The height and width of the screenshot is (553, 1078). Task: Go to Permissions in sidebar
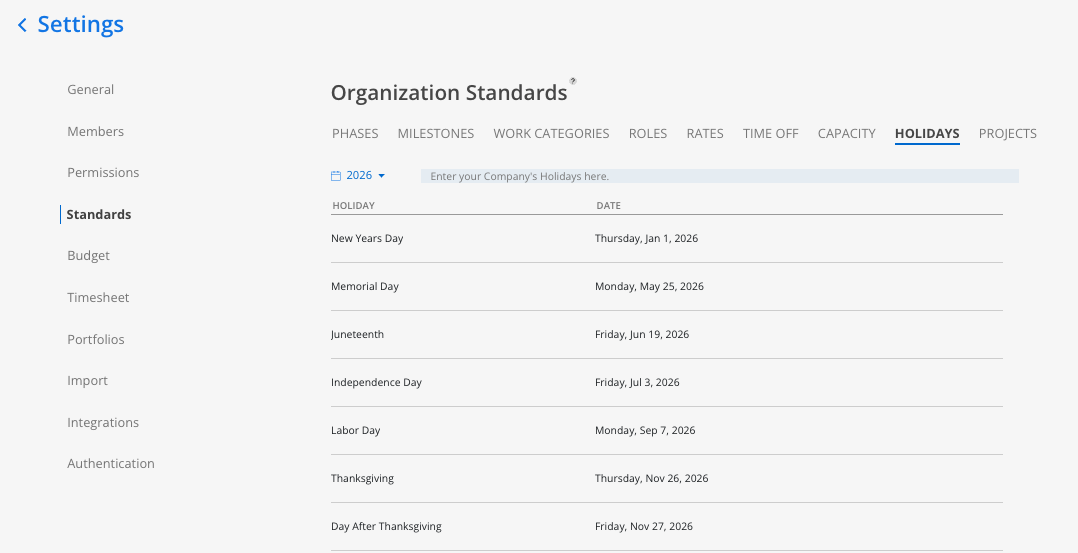[103, 173]
